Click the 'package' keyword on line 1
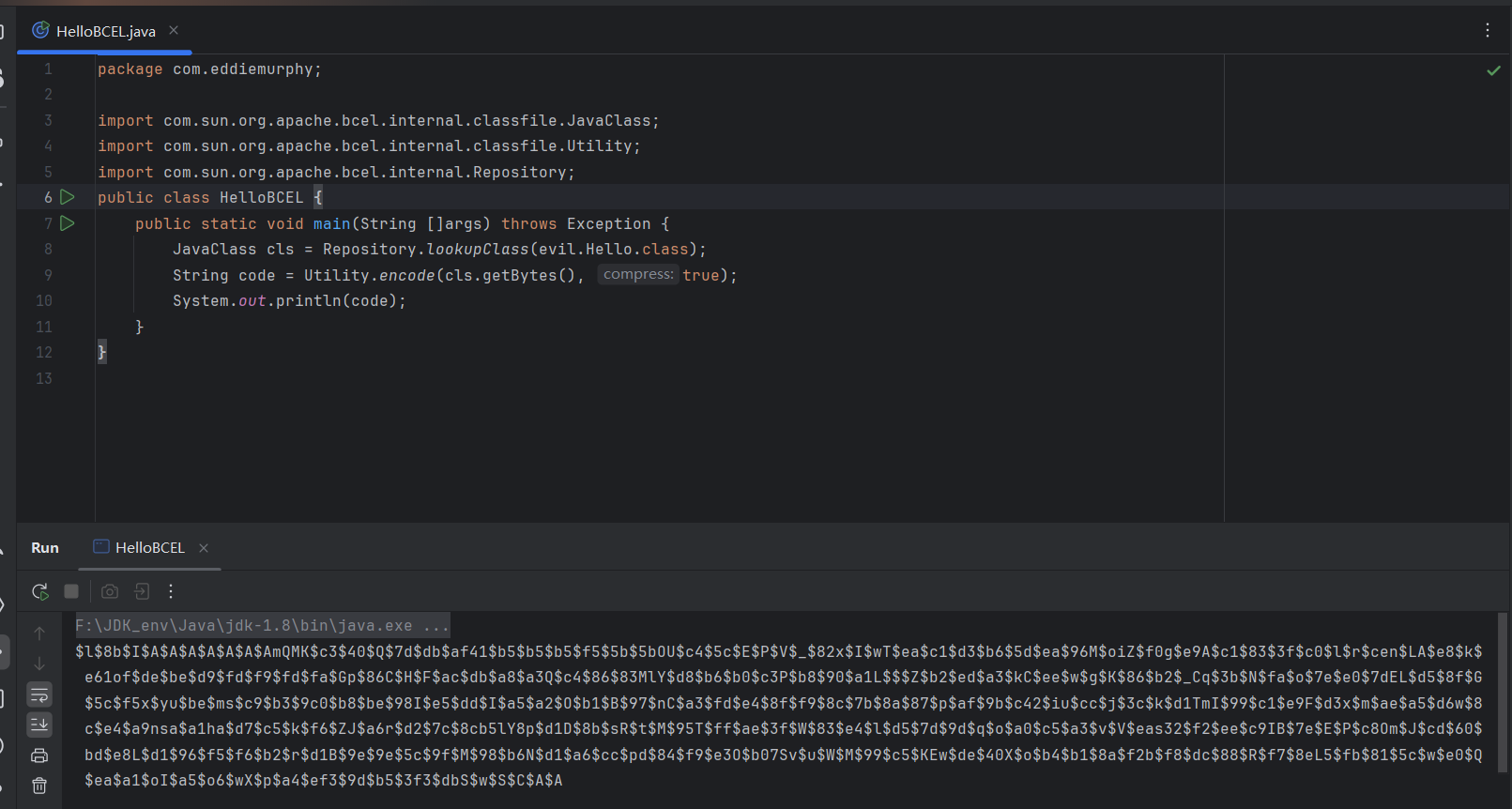1512x809 pixels. point(130,69)
